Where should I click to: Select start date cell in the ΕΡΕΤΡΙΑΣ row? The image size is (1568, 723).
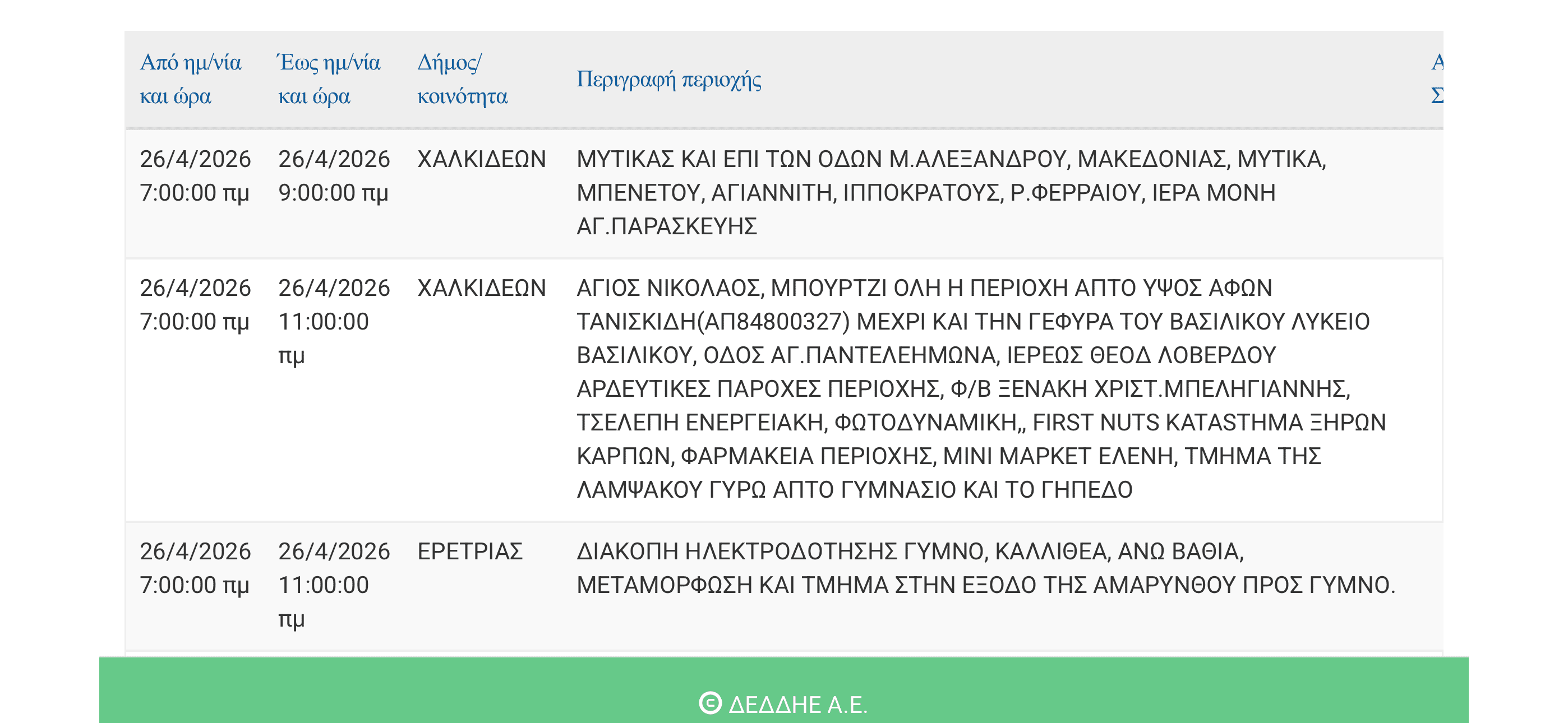pyautogui.click(x=195, y=568)
